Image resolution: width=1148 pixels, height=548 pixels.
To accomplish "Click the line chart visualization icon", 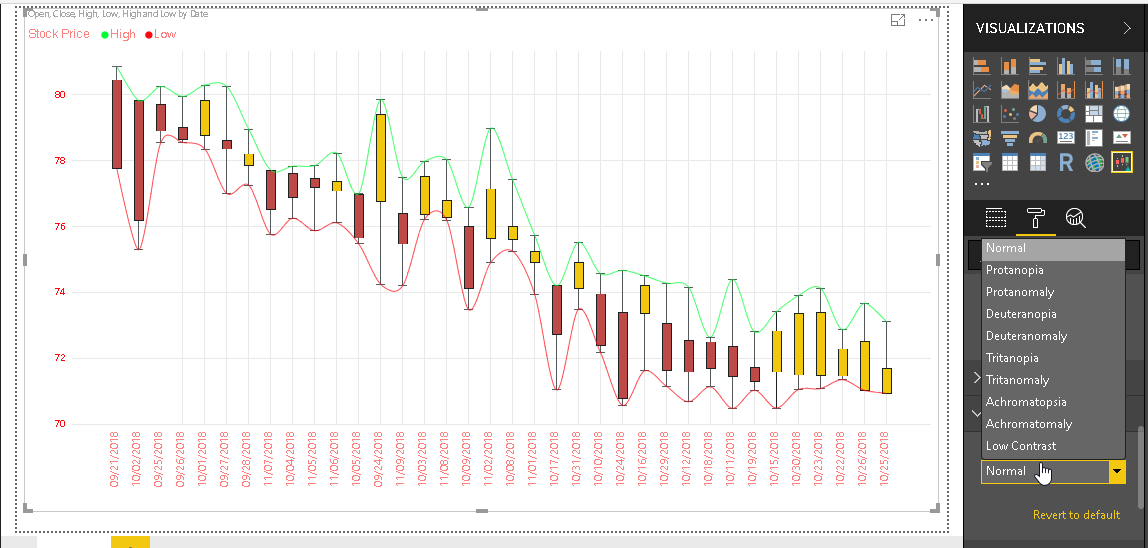I will click(982, 90).
